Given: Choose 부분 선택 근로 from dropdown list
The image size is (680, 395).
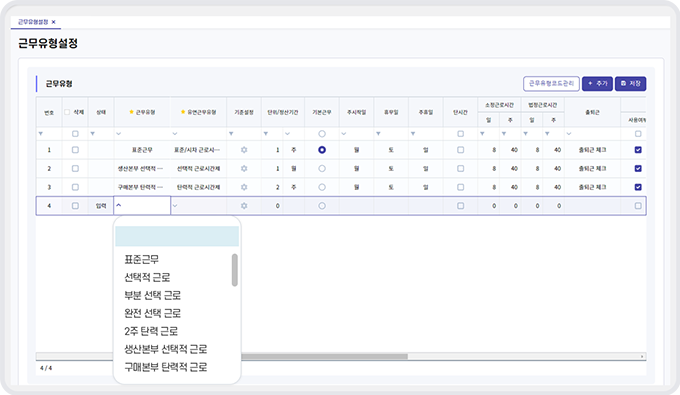Looking at the screenshot, I should [152, 295].
